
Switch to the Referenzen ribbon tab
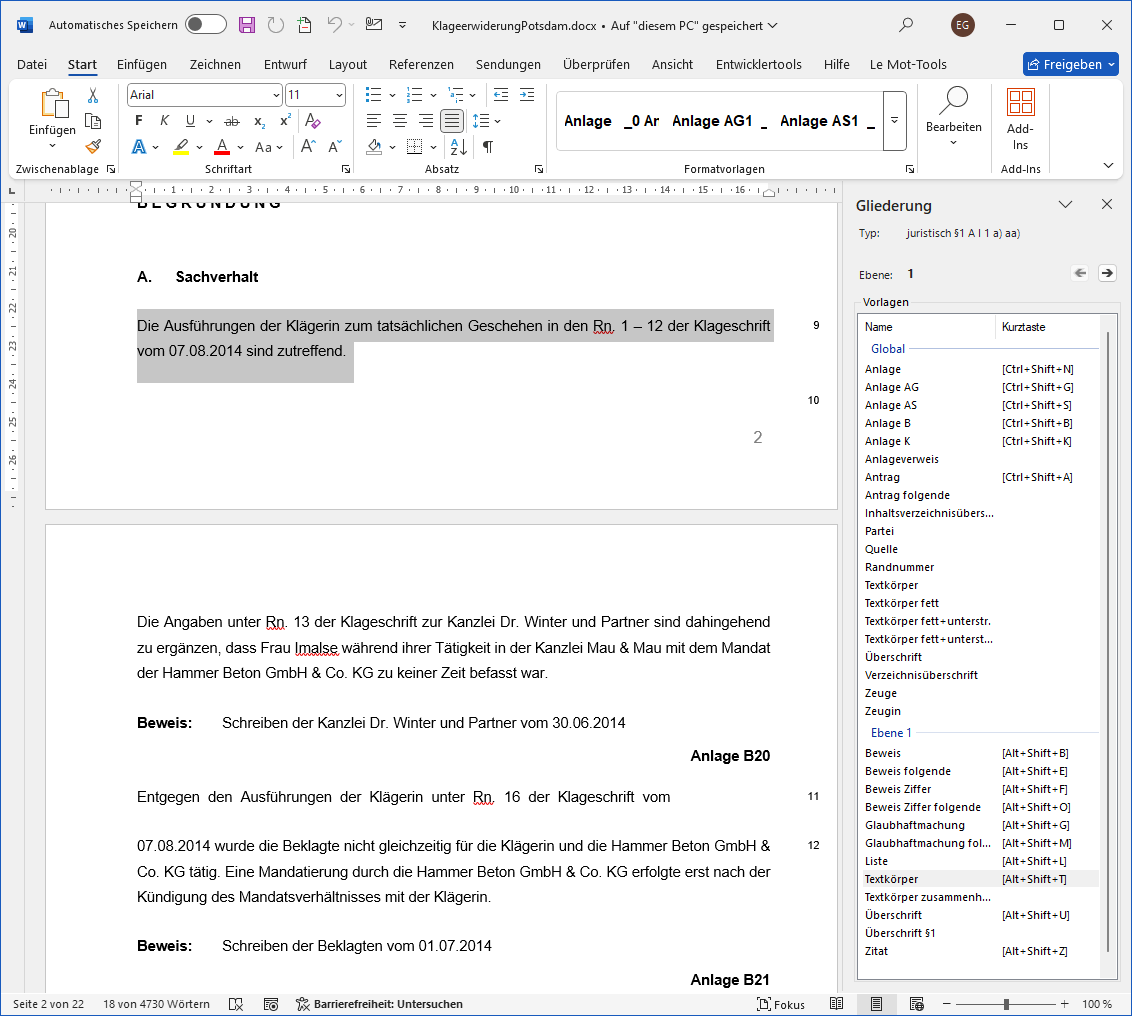421,64
